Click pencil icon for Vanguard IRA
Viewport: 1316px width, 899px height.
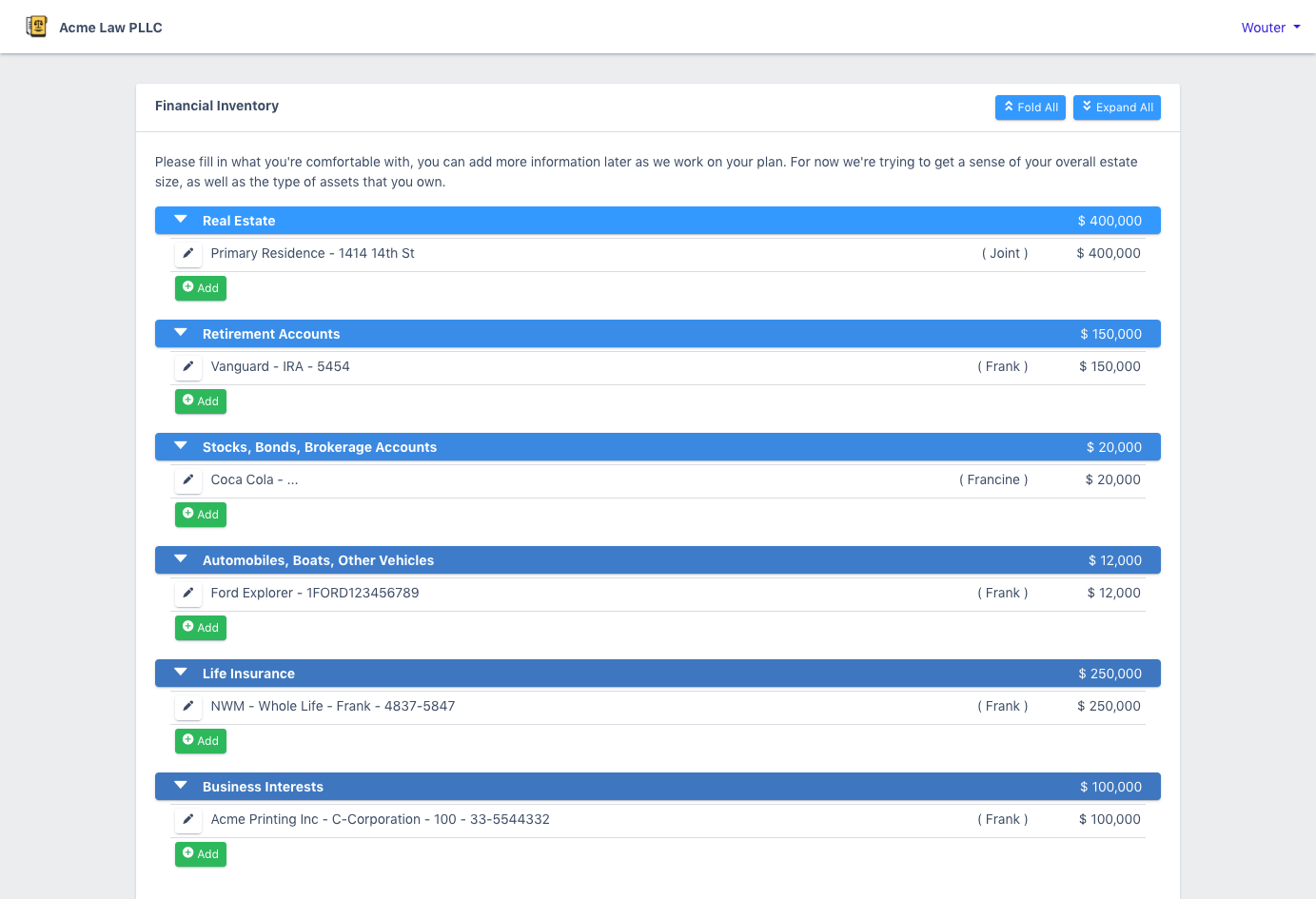coord(188,367)
